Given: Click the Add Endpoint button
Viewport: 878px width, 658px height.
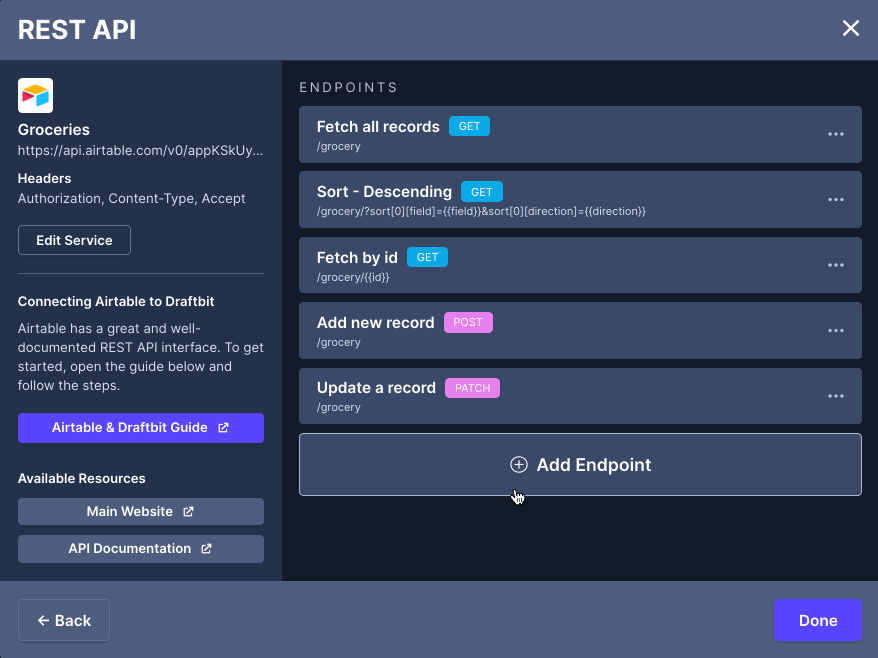Looking at the screenshot, I should click(580, 465).
